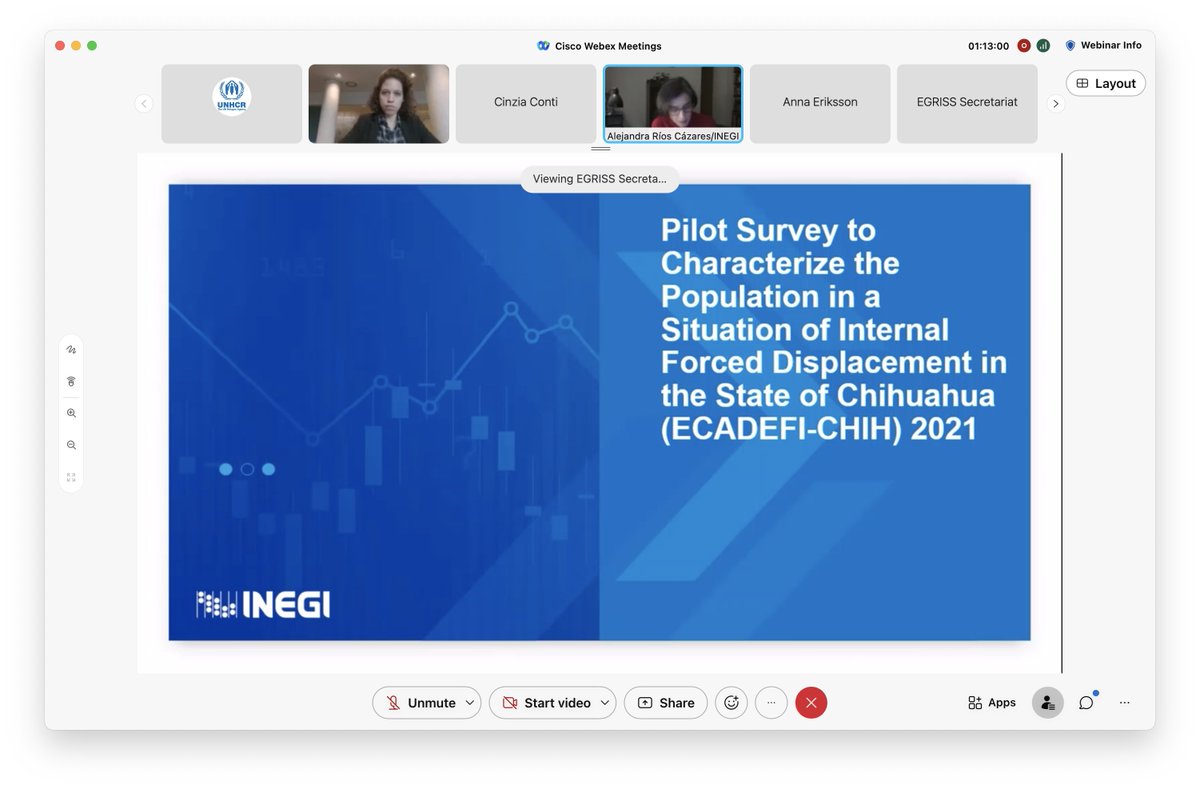
Task: Expand video options arrow next to Start video
Action: (x=605, y=703)
